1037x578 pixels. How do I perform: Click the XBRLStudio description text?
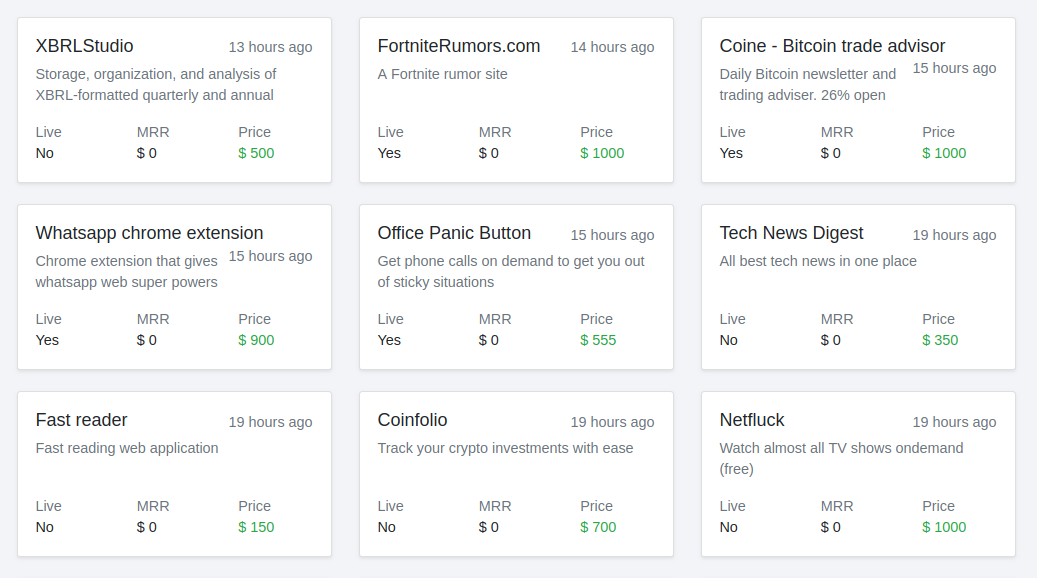point(155,85)
